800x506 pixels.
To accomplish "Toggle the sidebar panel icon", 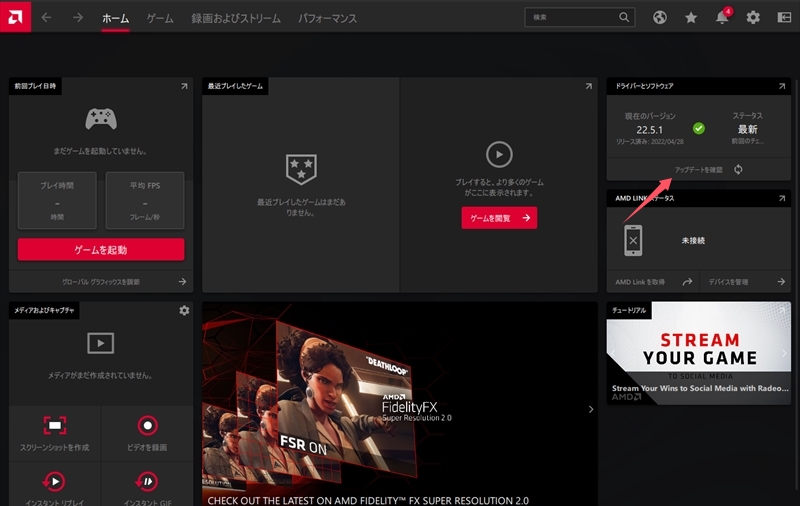I will 784,18.
